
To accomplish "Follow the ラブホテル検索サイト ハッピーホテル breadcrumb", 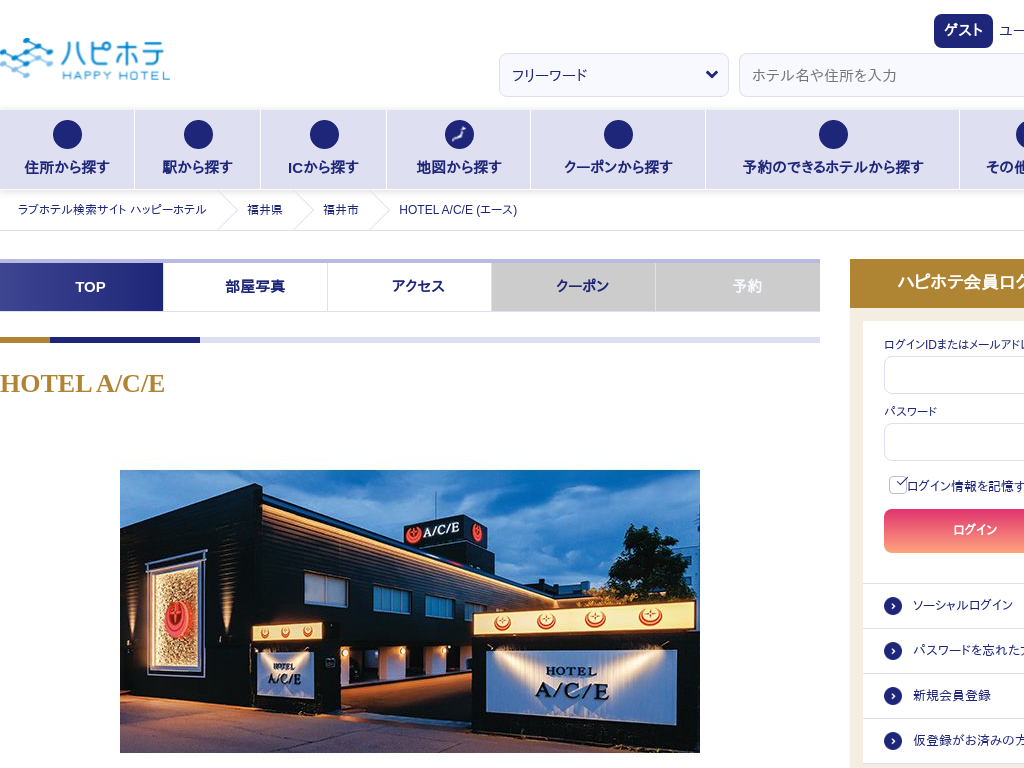I will click(x=112, y=210).
